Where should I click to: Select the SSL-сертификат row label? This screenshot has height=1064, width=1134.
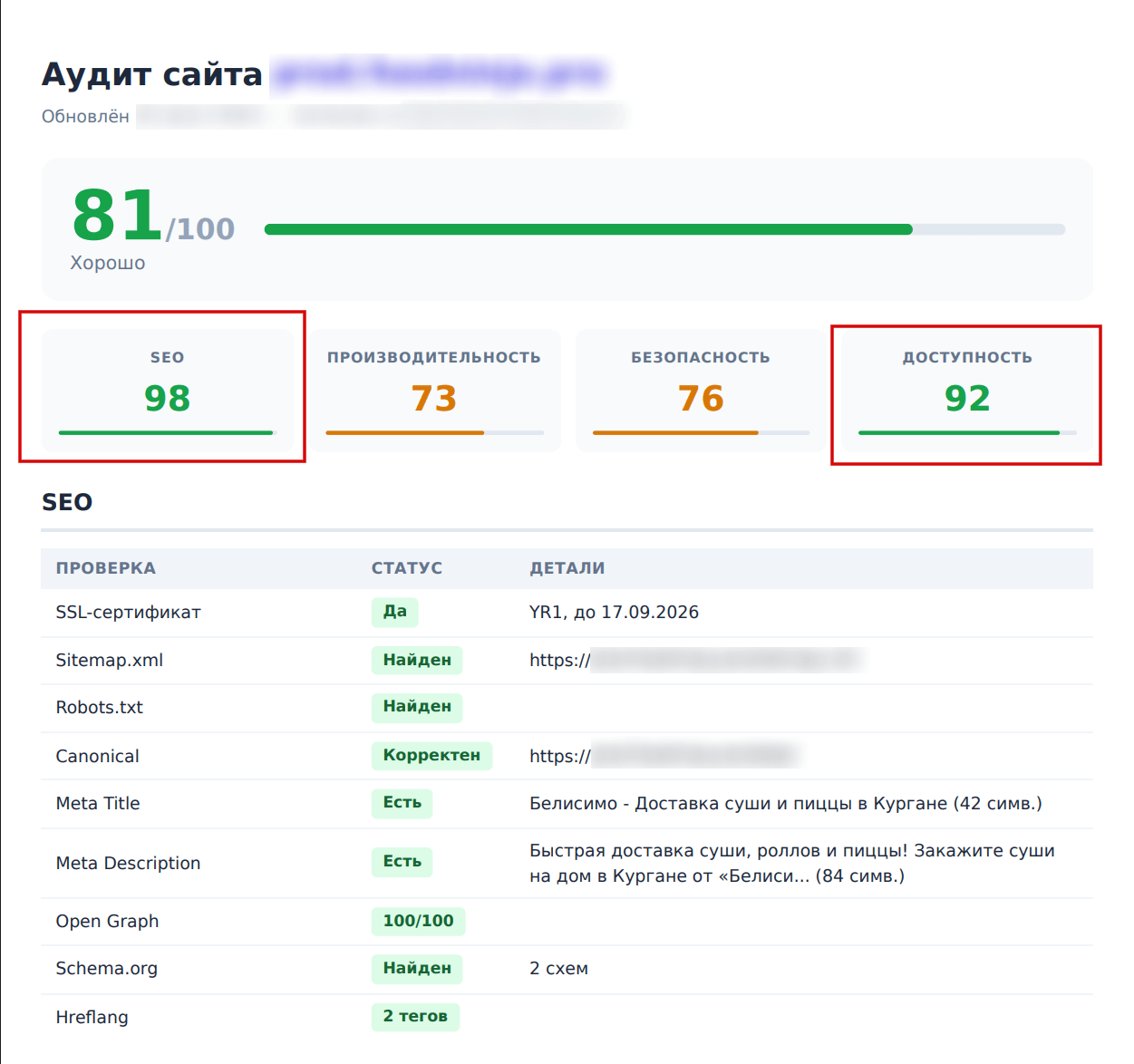tap(128, 612)
